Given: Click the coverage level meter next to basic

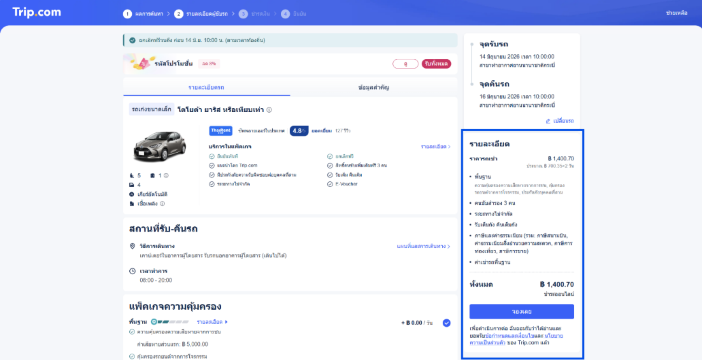Looking at the screenshot, I should (170, 322).
